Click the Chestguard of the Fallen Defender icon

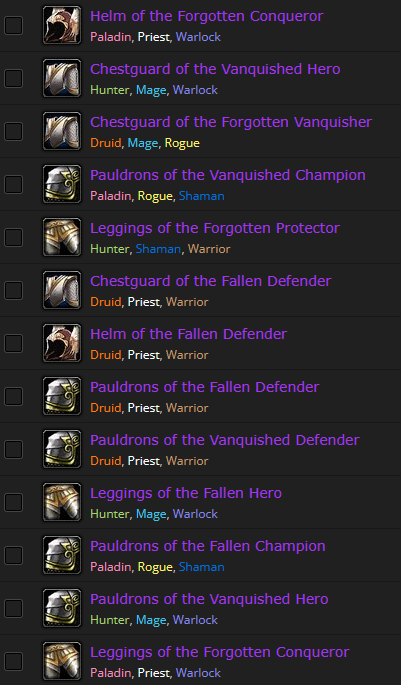[x=62, y=290]
